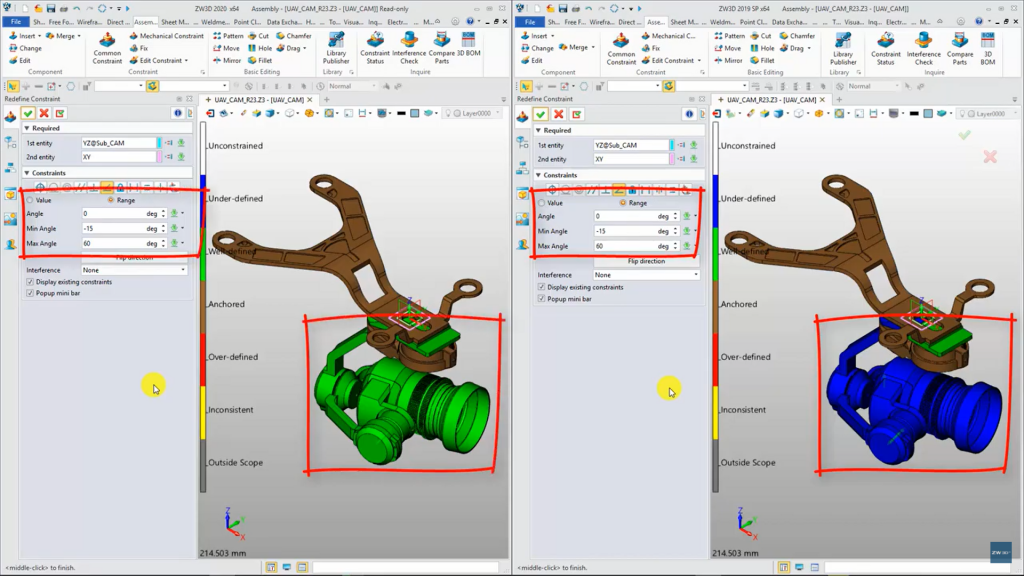Click the cyan swatch beside 1st entity in ZW3D 2020
1024x576 pixels.
(x=157, y=143)
